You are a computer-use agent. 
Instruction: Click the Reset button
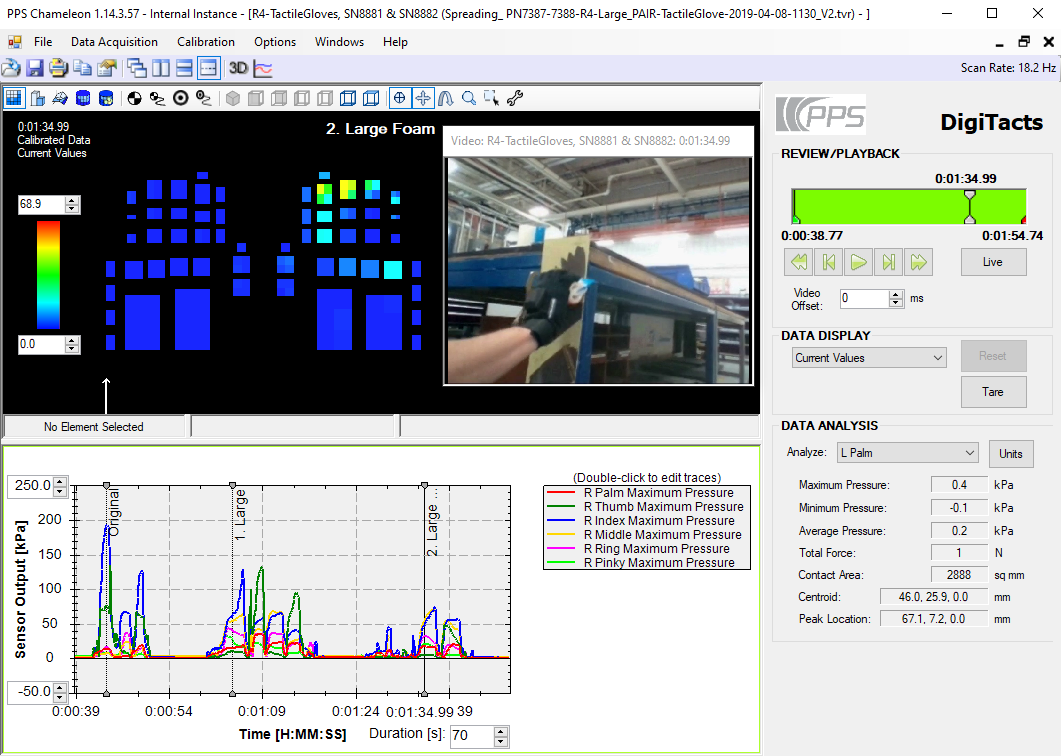point(993,356)
